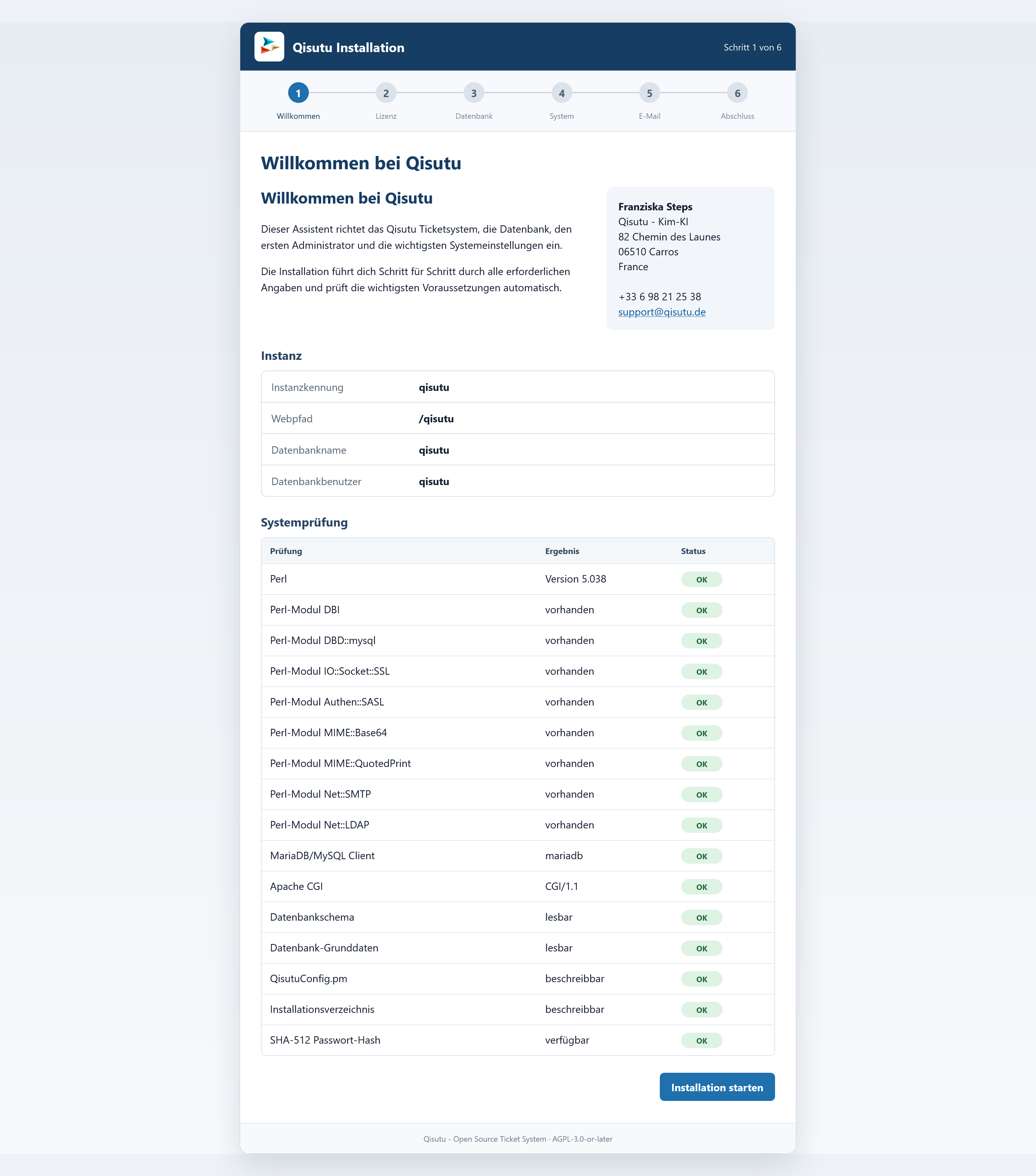The width and height of the screenshot is (1036, 1176).
Task: Click the verfügbar result value
Action: point(567,1040)
